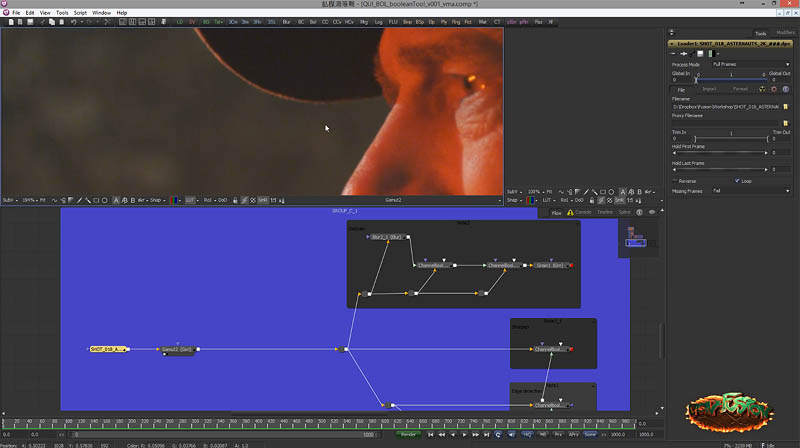
Task: Add a Background tool from the toolbar
Action: (206, 20)
